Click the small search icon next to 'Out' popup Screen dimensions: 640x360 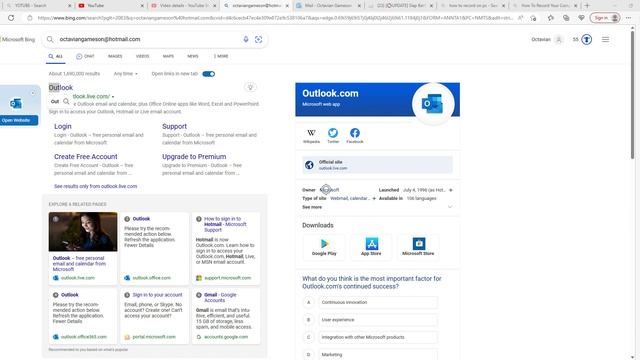pyautogui.click(x=66, y=101)
